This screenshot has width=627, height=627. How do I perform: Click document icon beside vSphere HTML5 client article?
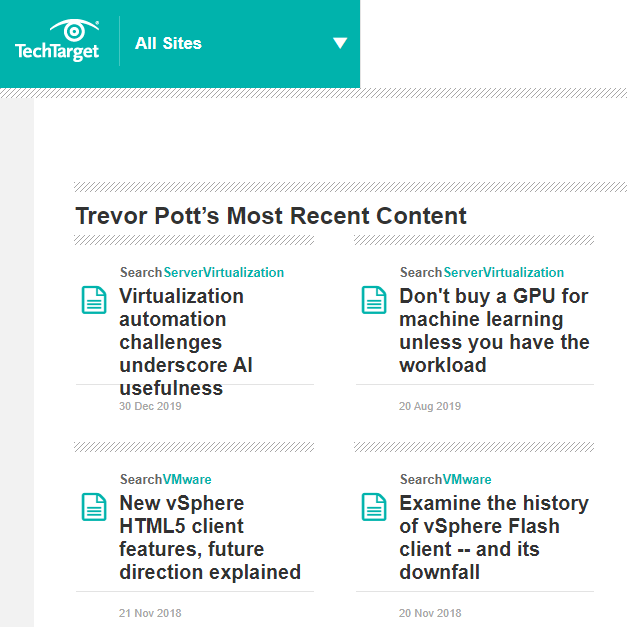pos(93,506)
